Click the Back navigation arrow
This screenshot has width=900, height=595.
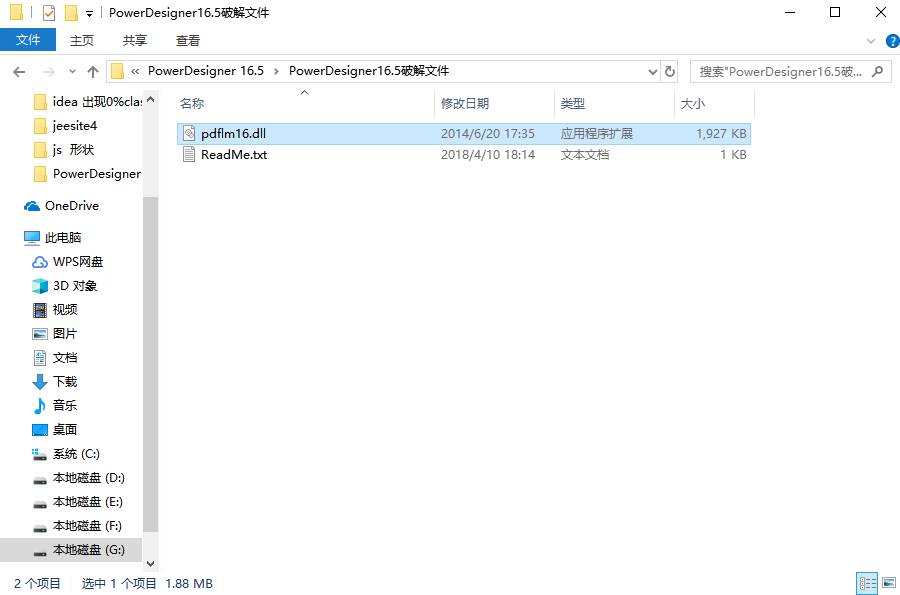tap(20, 72)
